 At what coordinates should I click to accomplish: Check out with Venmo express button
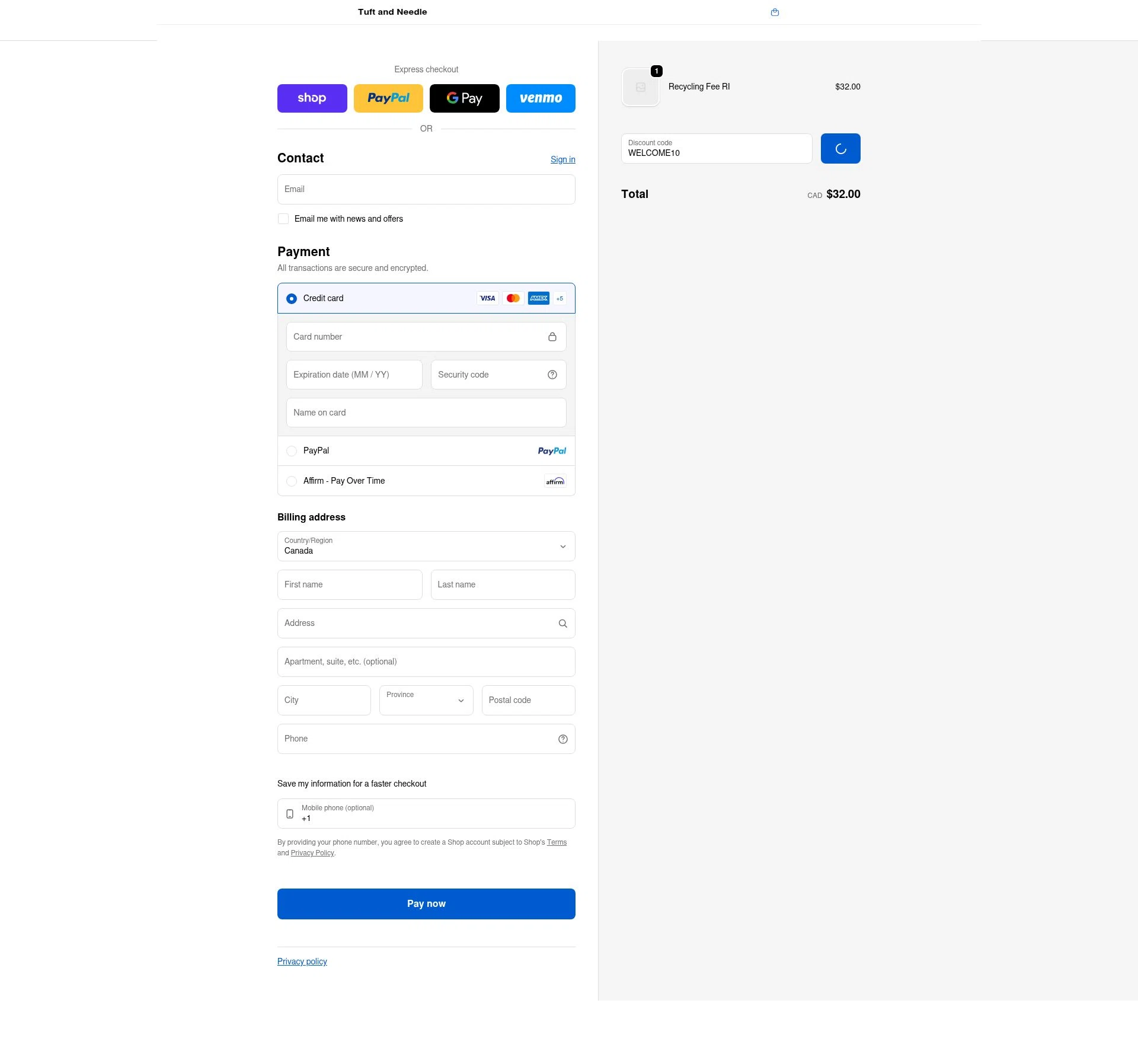(x=540, y=98)
